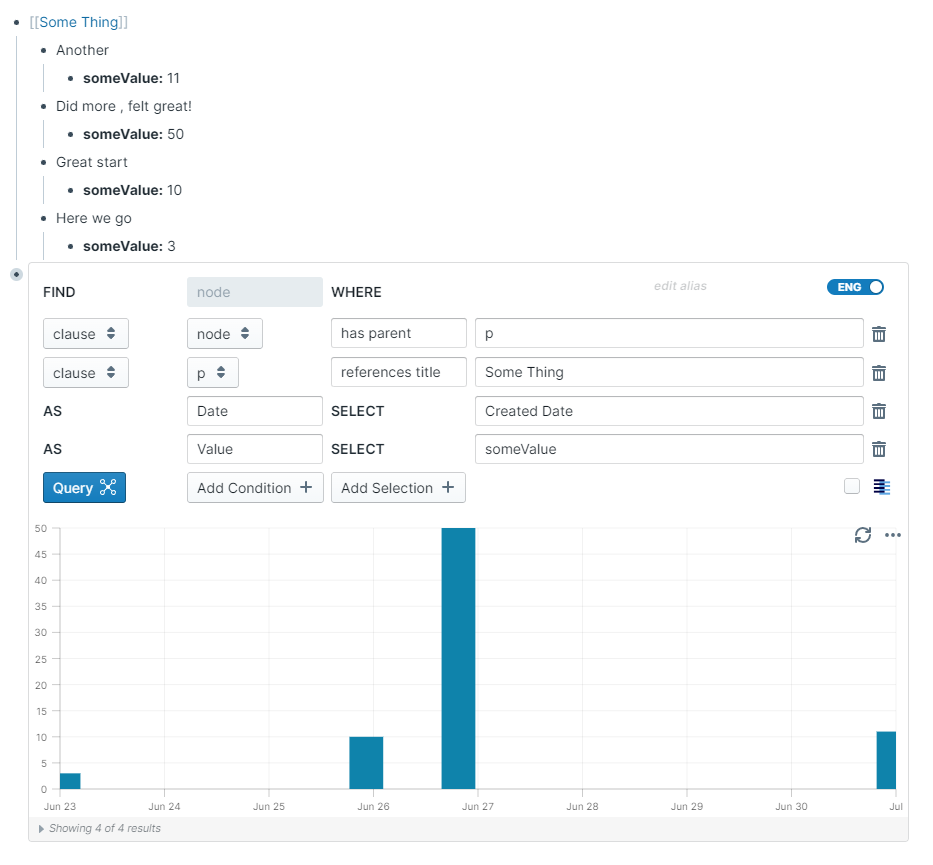Screen dimensions: 933x865
Task: Run the Query button
Action: click(x=84, y=488)
